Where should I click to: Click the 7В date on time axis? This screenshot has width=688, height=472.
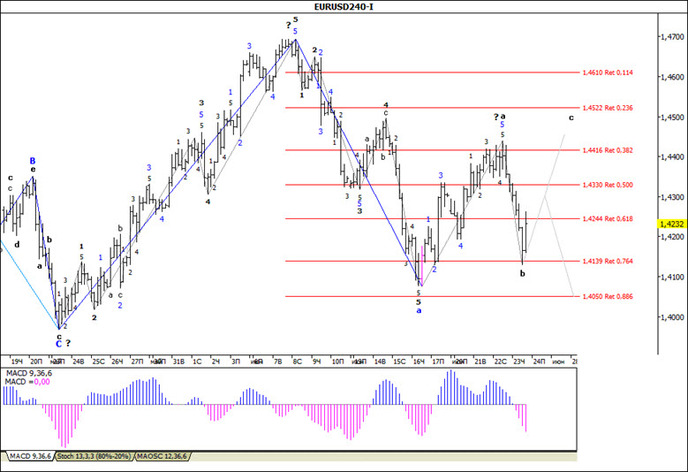pyautogui.click(x=278, y=361)
